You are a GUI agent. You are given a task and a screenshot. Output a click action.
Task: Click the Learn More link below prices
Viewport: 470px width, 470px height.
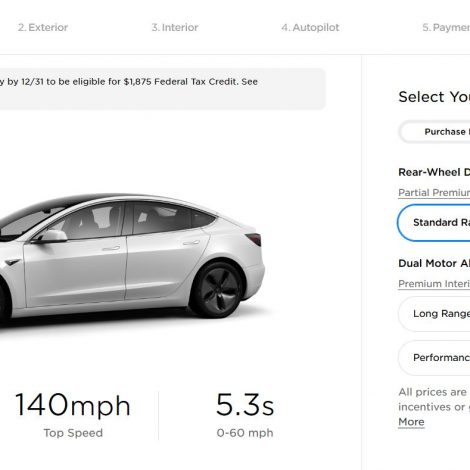[x=411, y=422]
